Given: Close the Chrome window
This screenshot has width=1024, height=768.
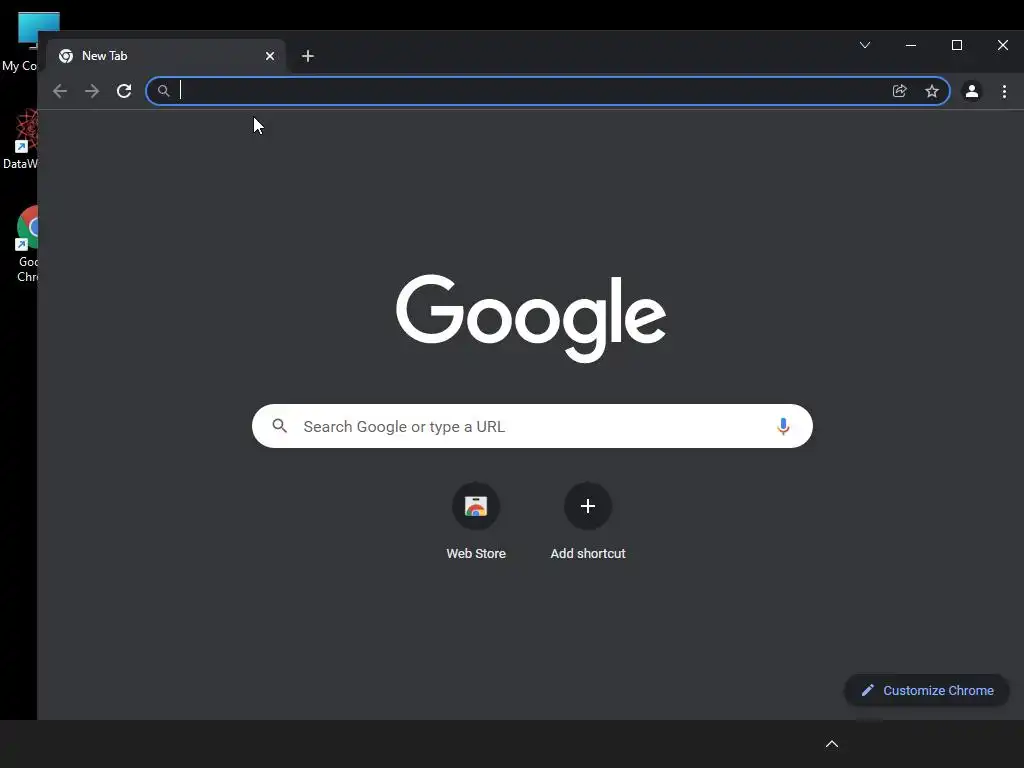Looking at the screenshot, I should tap(1002, 45).
